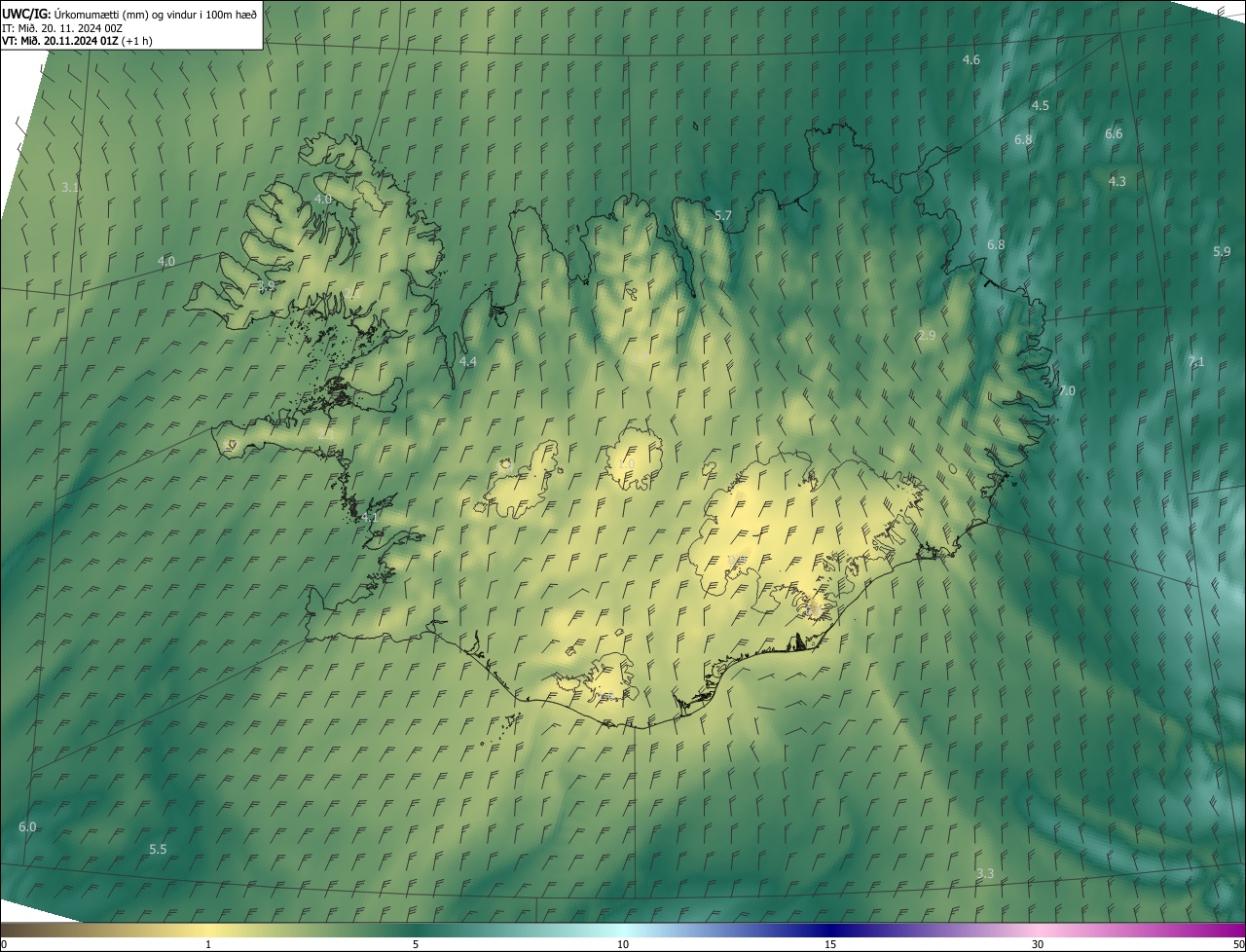Image resolution: width=1246 pixels, height=952 pixels.
Task: Click the 4.3 value label on the map
Action: [1117, 182]
